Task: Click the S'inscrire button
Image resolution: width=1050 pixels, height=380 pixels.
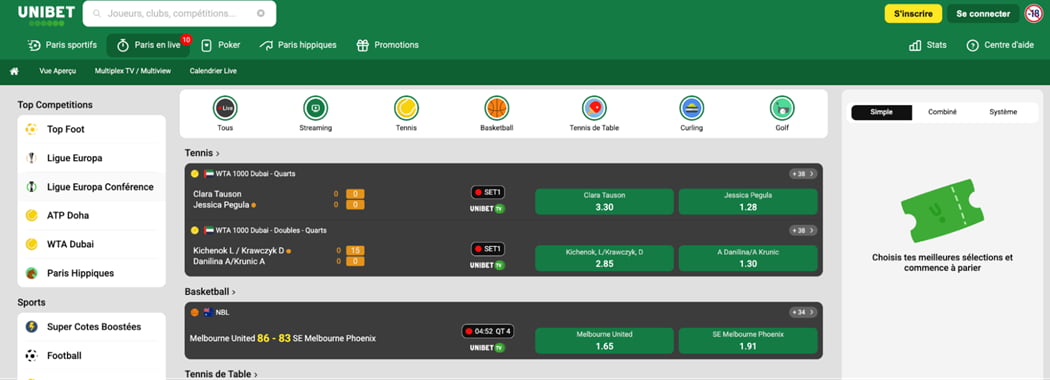Action: [x=913, y=13]
